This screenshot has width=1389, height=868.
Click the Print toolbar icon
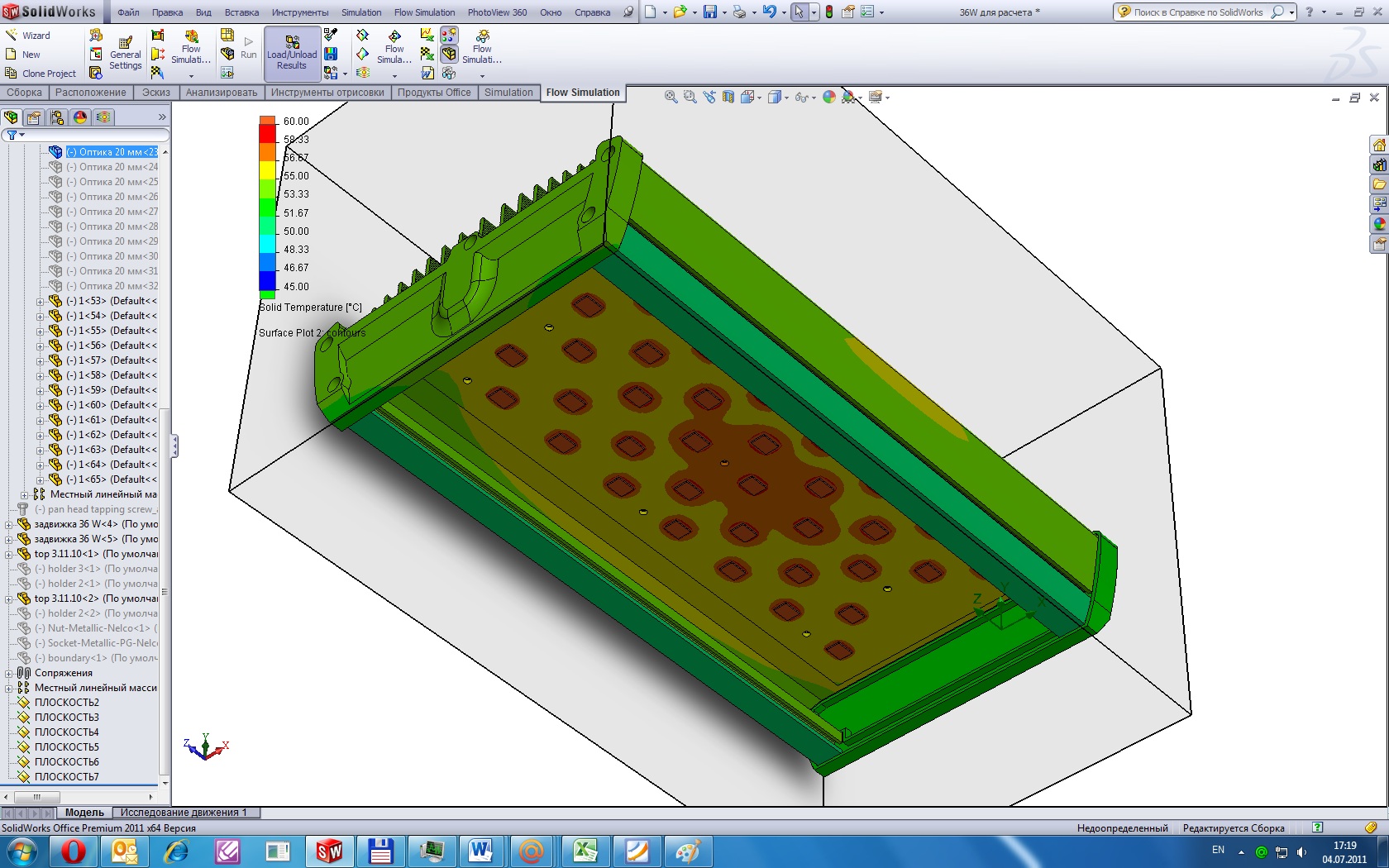click(739, 12)
